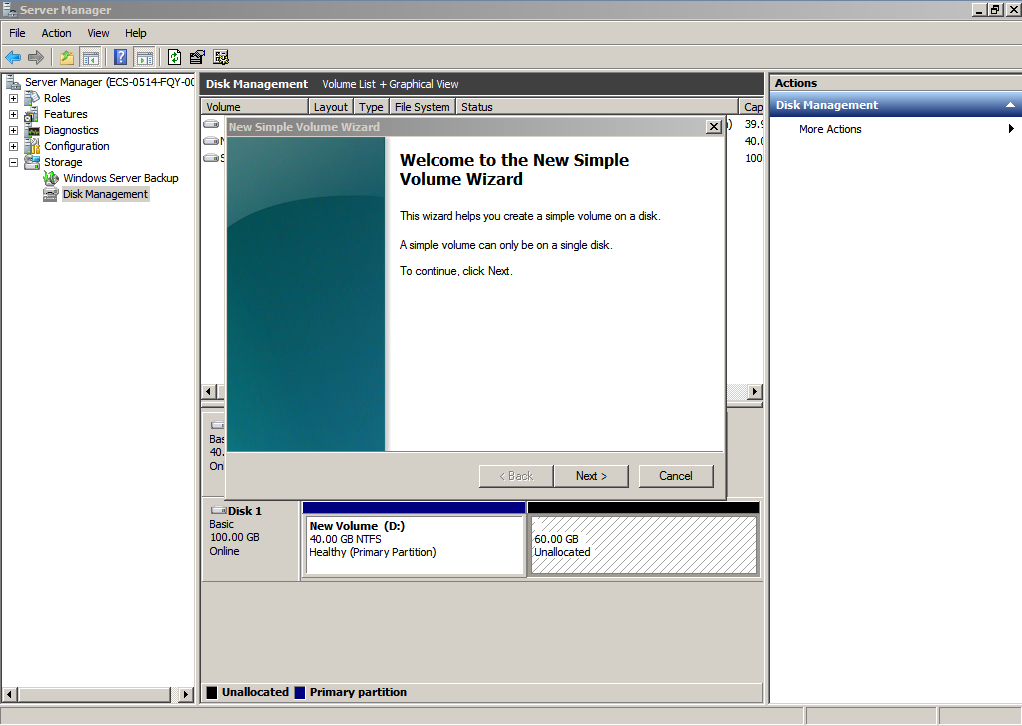Sort by the Layout column header
This screenshot has width=1022, height=726.
tap(330, 107)
